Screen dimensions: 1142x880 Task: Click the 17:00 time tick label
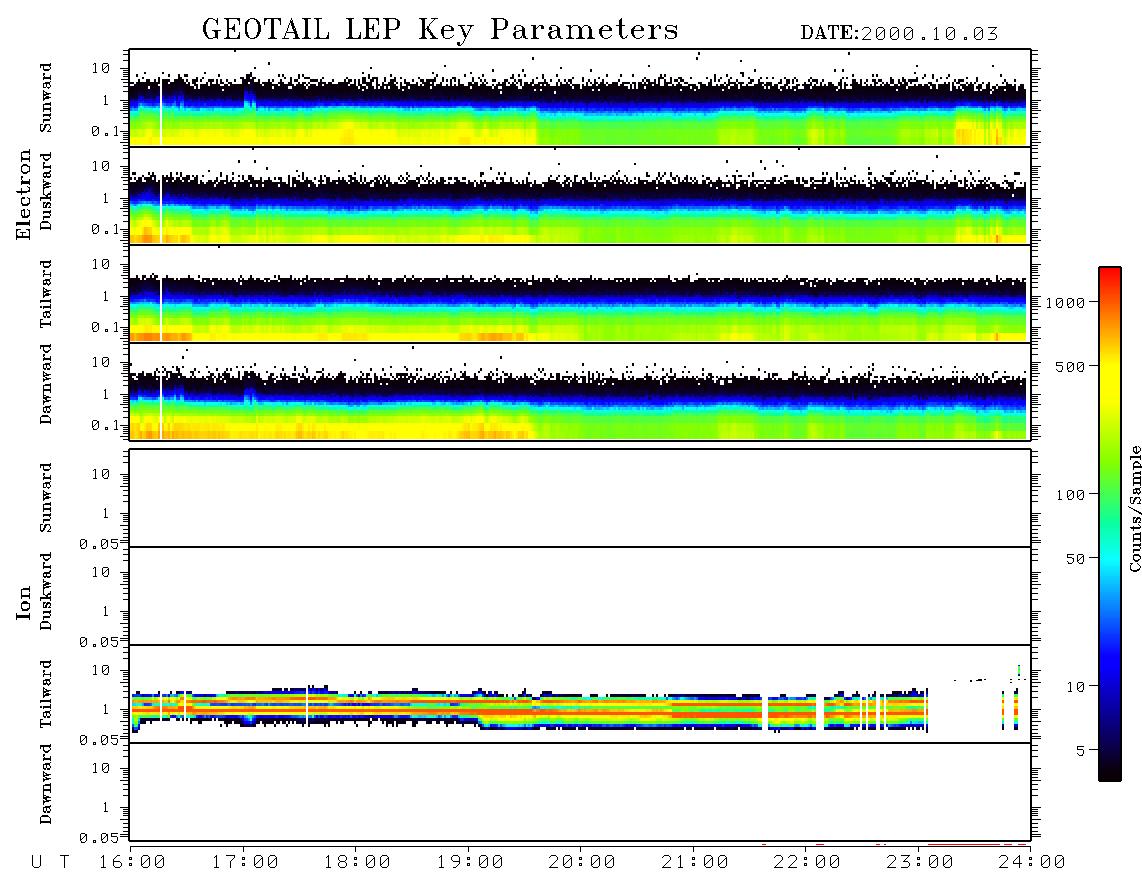(x=245, y=863)
